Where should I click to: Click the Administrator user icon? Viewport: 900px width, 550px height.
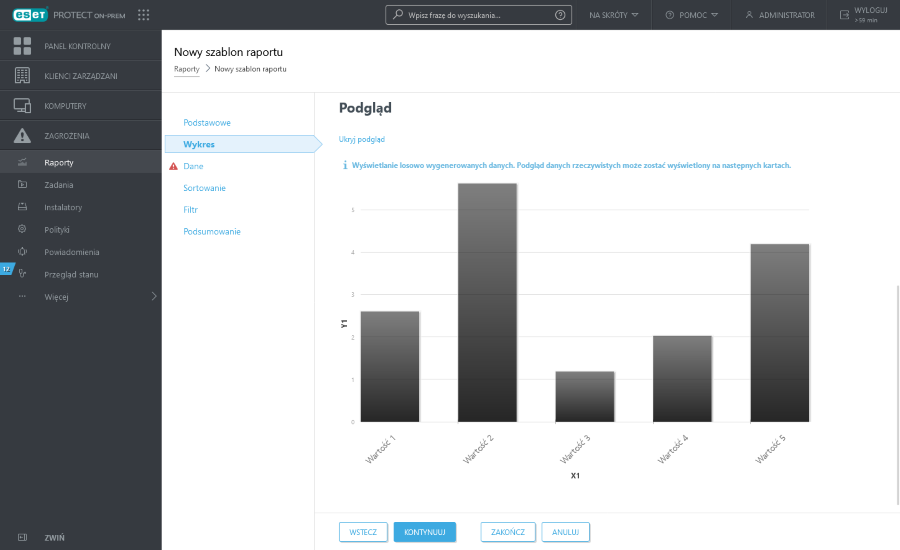[x=749, y=15]
